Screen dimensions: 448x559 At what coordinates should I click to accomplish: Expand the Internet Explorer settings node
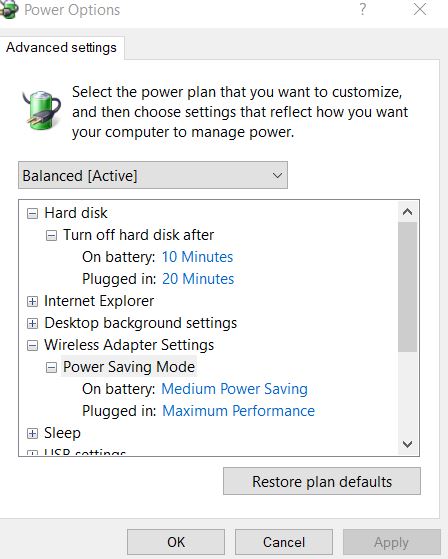[x=32, y=302]
